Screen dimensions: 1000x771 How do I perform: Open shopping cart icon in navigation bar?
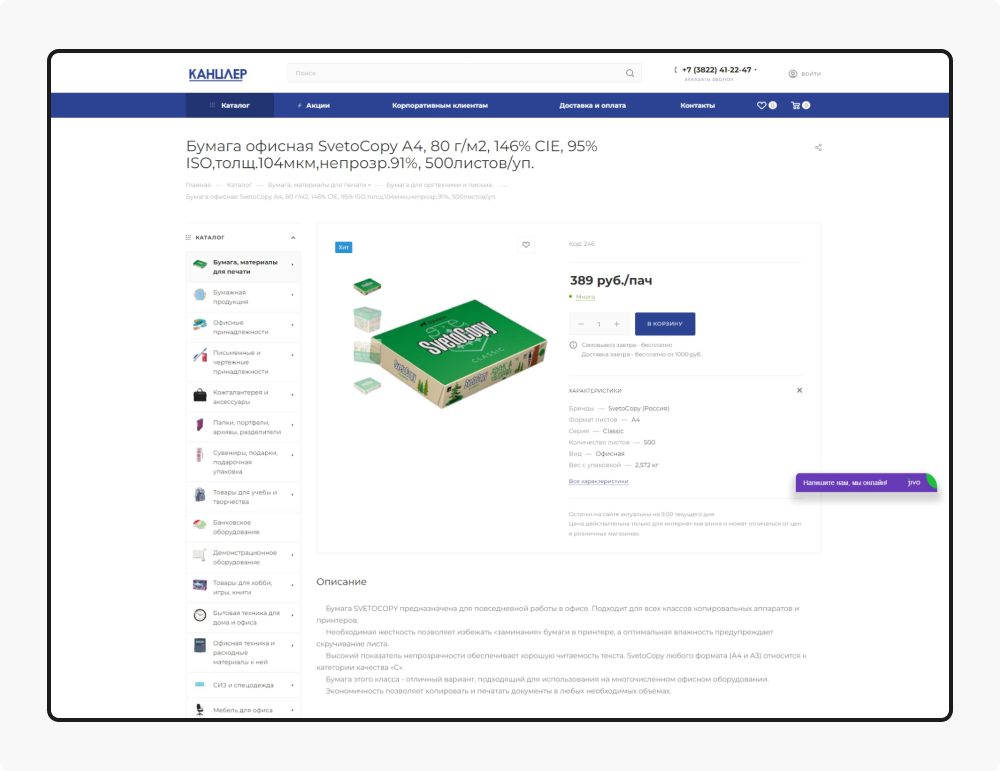coord(795,105)
